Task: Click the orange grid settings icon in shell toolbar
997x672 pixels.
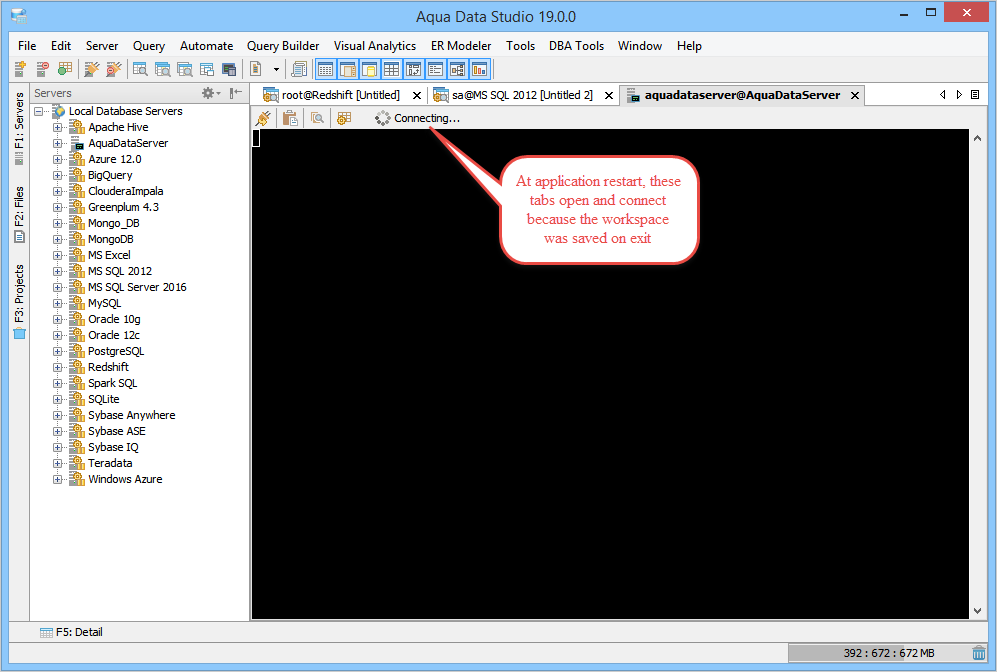Action: click(x=344, y=118)
